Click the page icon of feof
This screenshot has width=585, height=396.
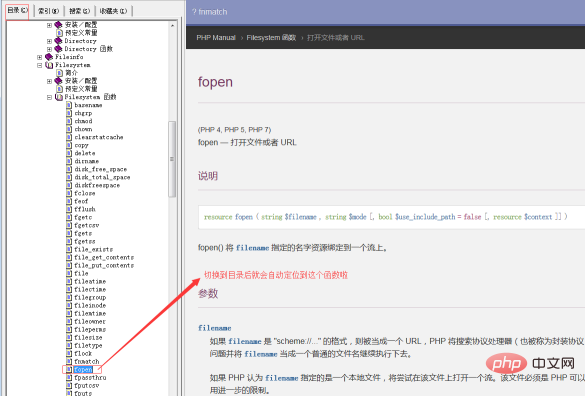click(69, 201)
